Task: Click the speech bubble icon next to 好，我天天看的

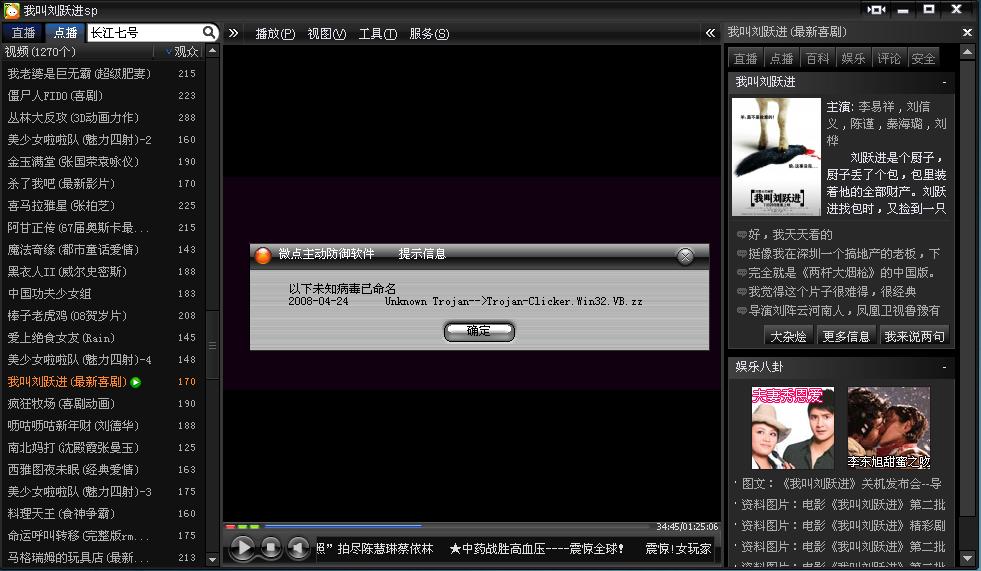Action: [741, 235]
